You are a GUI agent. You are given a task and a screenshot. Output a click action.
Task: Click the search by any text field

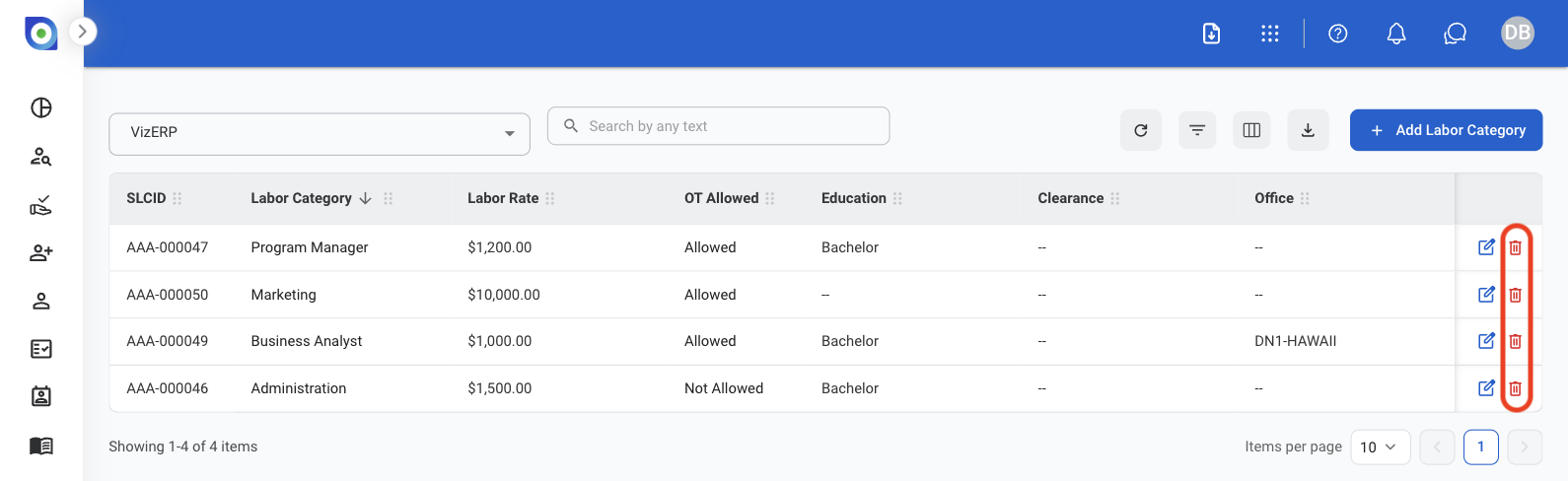[719, 126]
